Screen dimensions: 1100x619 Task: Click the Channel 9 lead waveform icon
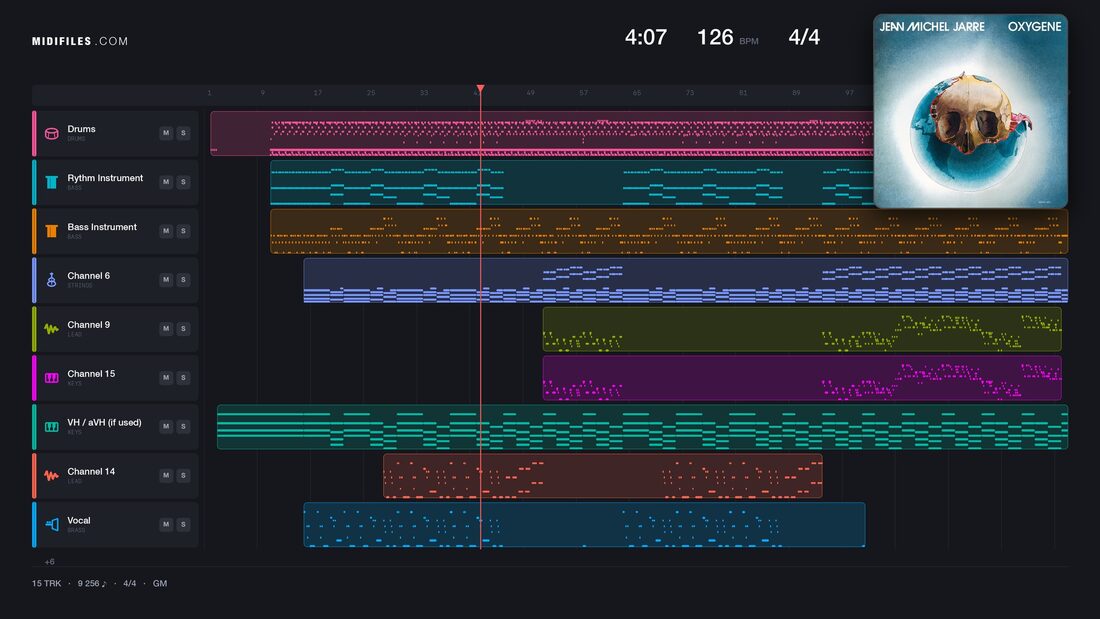pyautogui.click(x=51, y=328)
